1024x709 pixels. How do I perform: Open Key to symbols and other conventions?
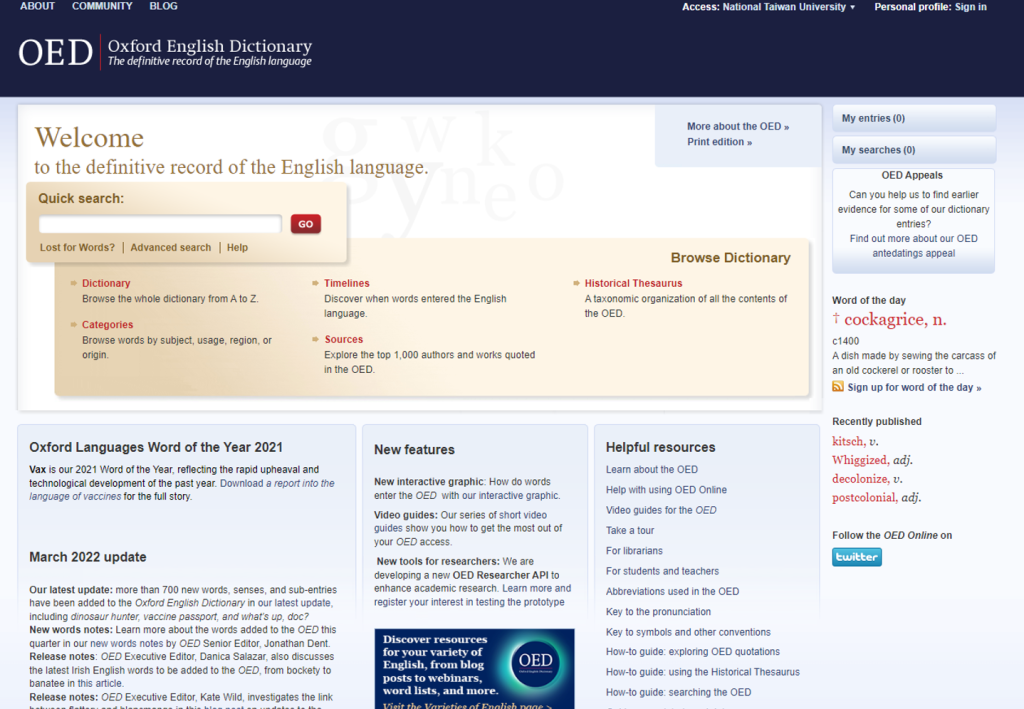[688, 632]
